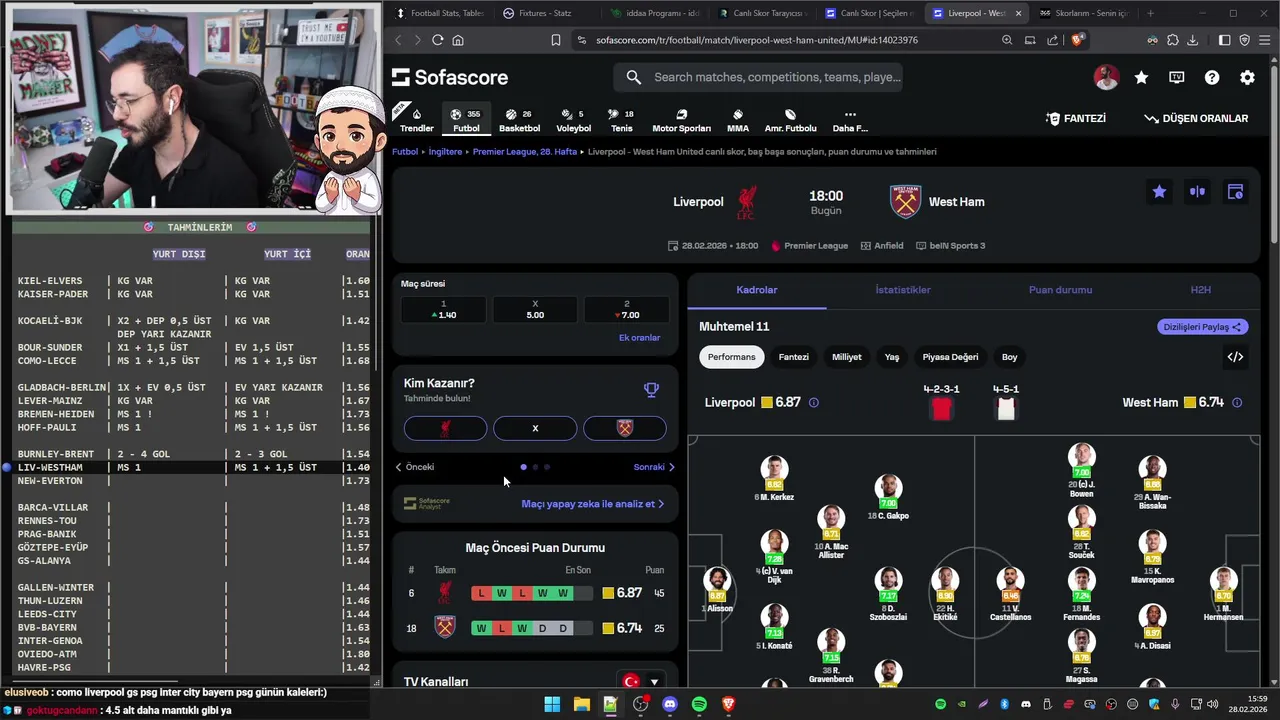Vote West Ham in Kim Kazanır poll
The image size is (1280, 720).
point(625,428)
